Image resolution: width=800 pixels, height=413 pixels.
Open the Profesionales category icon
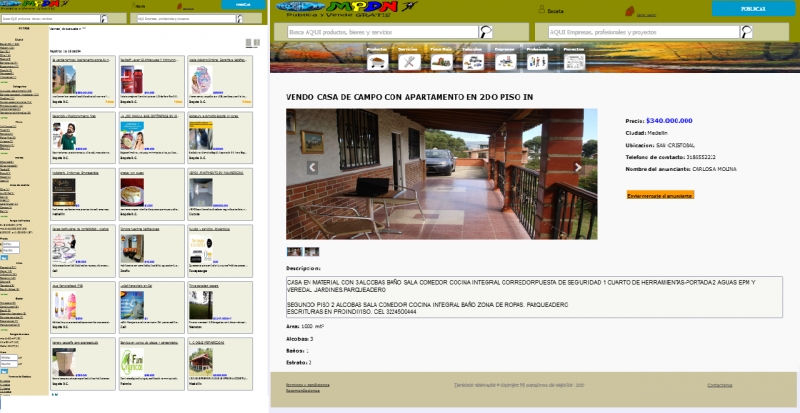537,62
